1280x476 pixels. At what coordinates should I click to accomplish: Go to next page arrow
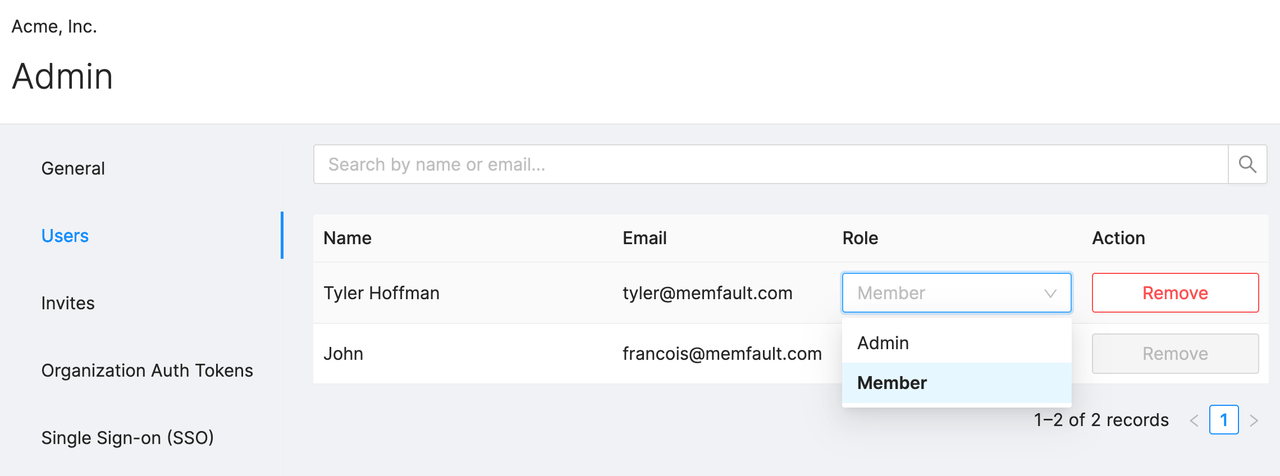coord(1254,421)
